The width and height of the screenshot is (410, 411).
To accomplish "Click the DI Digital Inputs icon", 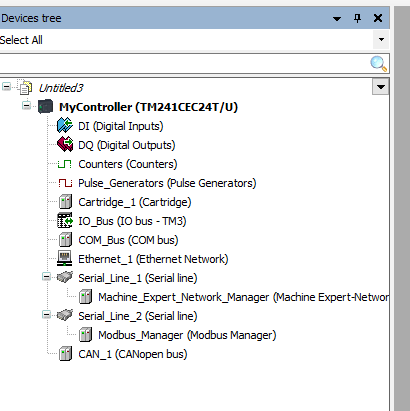I will [65, 126].
